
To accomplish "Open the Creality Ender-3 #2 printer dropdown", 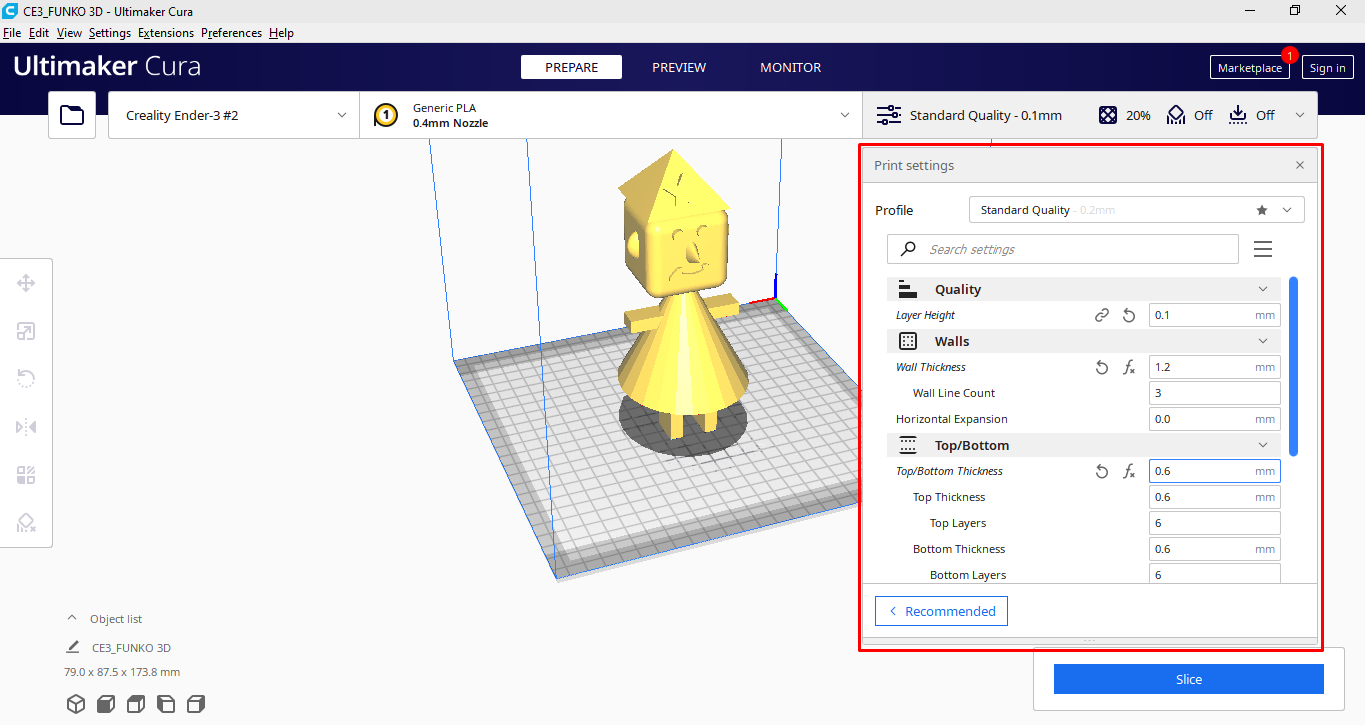I will pyautogui.click(x=234, y=115).
